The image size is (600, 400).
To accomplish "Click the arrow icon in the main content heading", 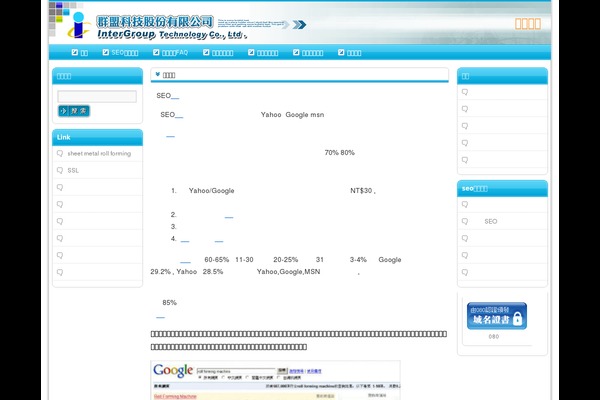I will click(158, 75).
